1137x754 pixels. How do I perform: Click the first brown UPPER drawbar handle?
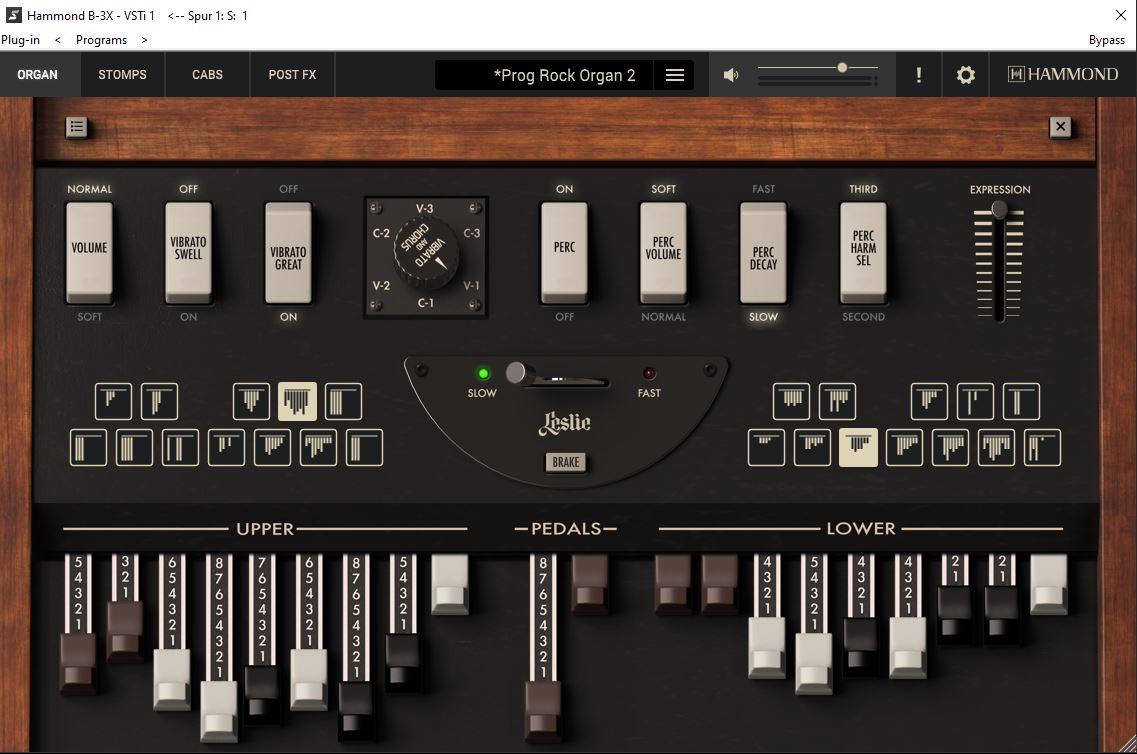(78, 663)
